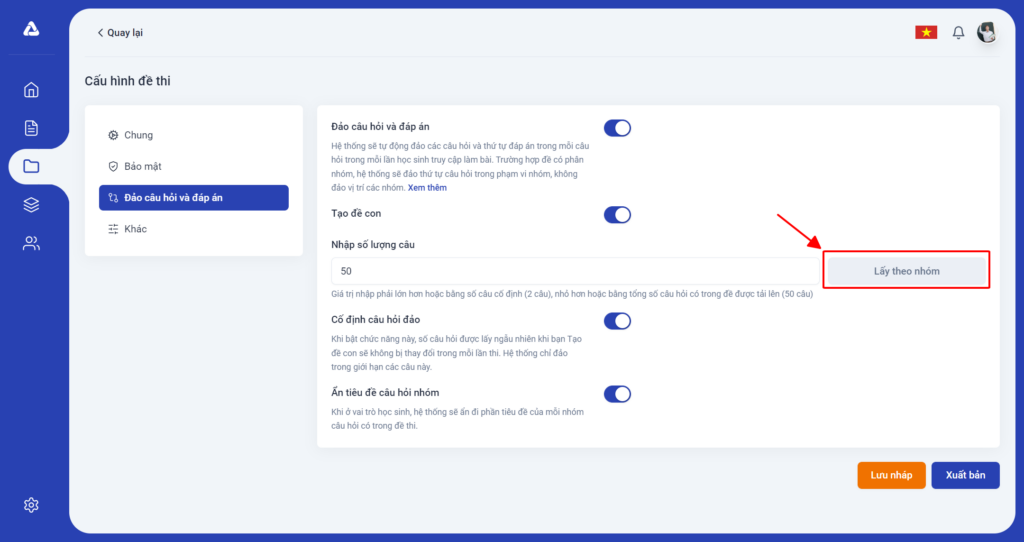Viewport: 1024px width, 542px height.
Task: Click the Vietnam flag language icon
Action: click(x=926, y=32)
